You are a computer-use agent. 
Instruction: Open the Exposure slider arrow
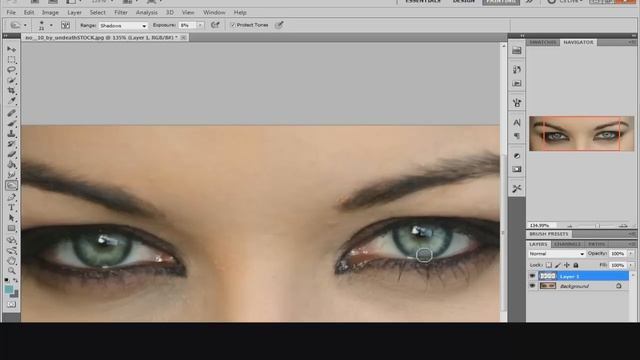pyautogui.click(x=200, y=25)
